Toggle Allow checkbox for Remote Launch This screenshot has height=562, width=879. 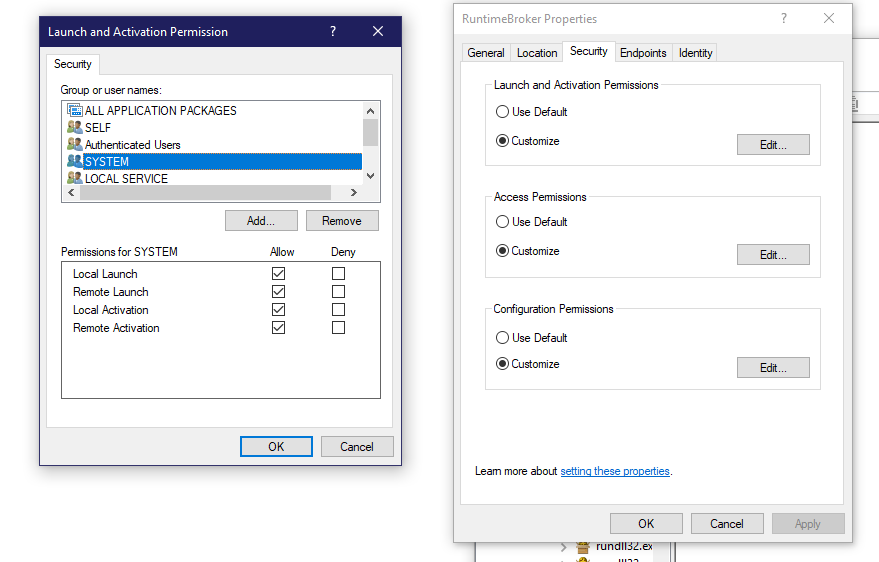coord(278,291)
